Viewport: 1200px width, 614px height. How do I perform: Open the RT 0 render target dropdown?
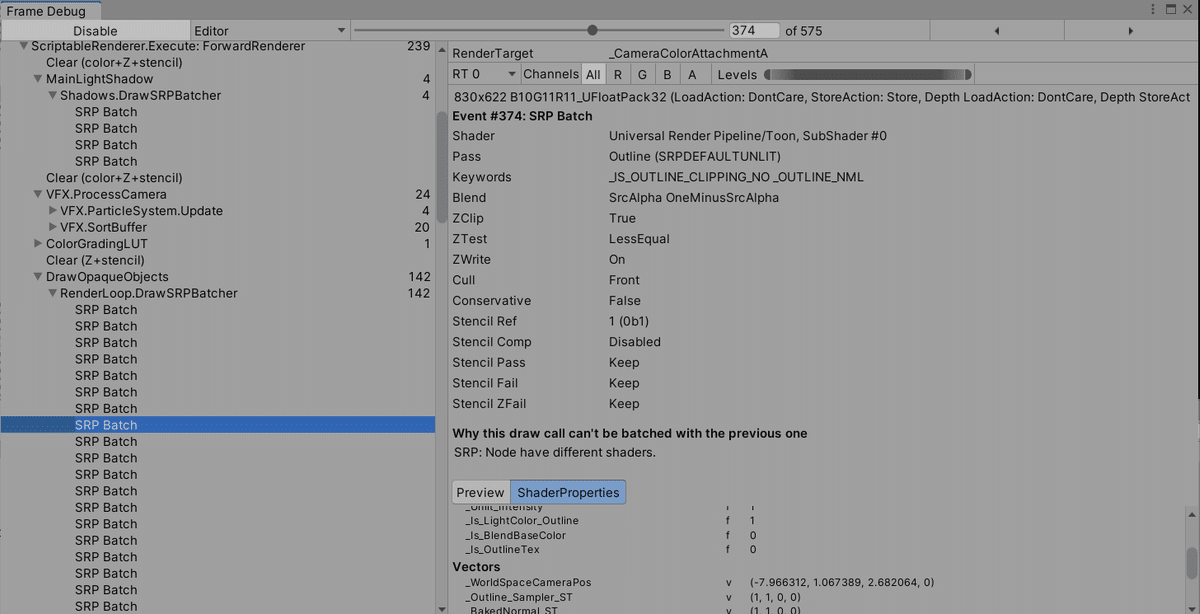tap(484, 74)
